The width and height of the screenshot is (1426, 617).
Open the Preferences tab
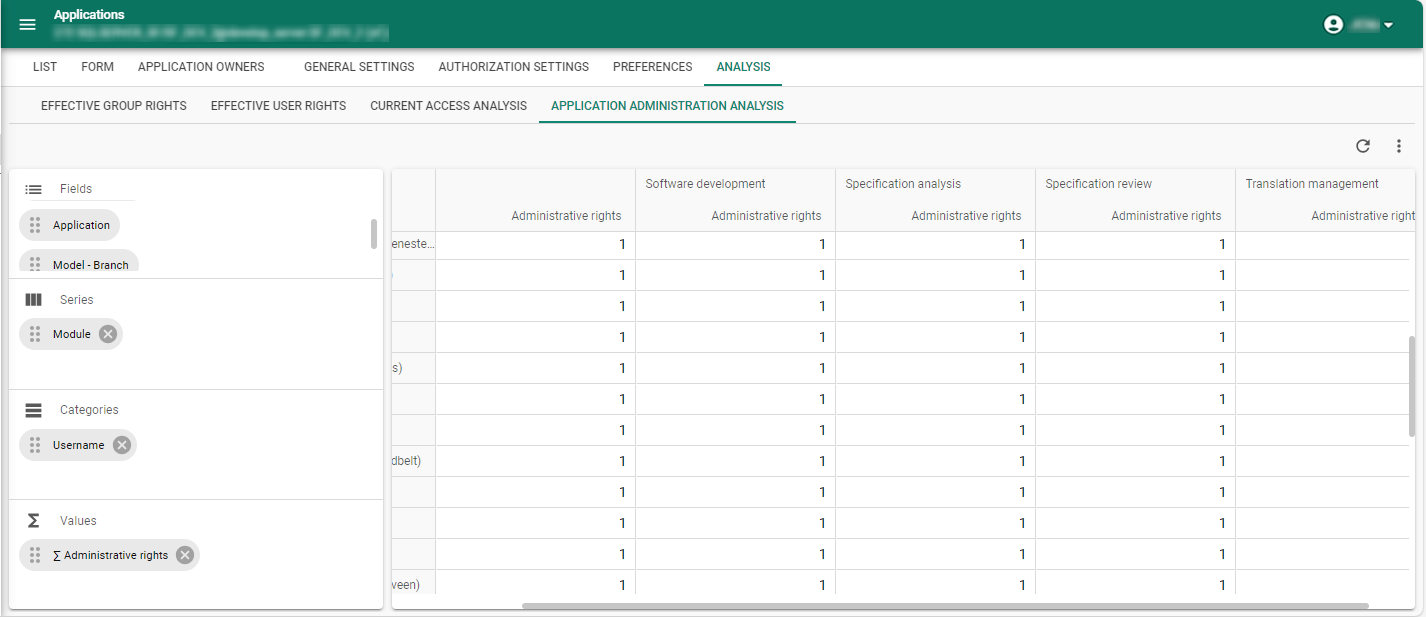point(652,67)
